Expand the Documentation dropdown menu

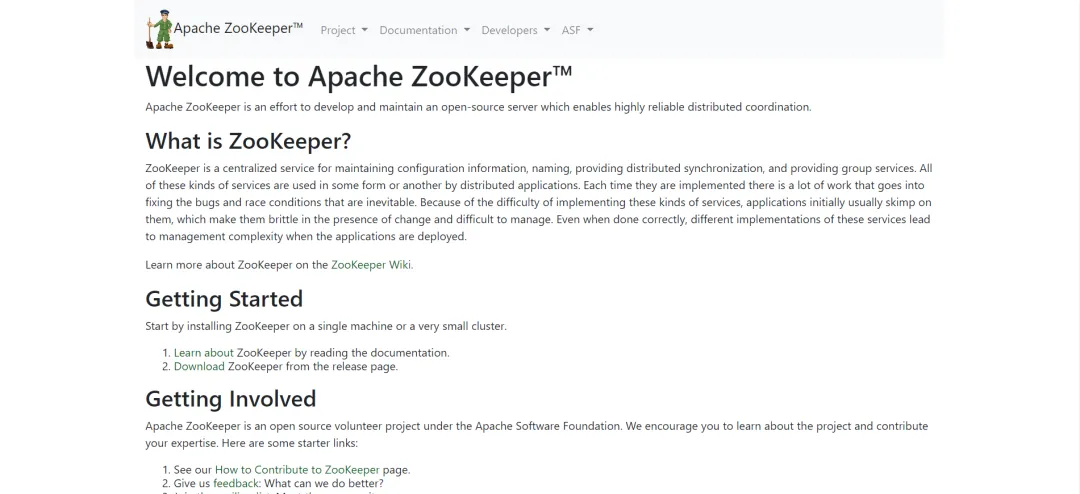point(424,30)
